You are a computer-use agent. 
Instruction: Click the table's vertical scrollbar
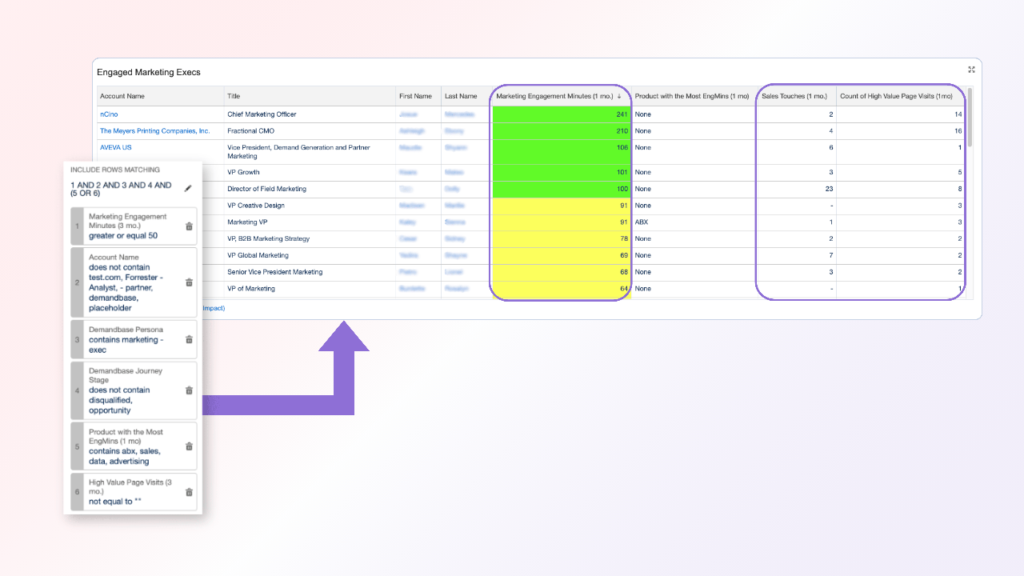coord(969,120)
